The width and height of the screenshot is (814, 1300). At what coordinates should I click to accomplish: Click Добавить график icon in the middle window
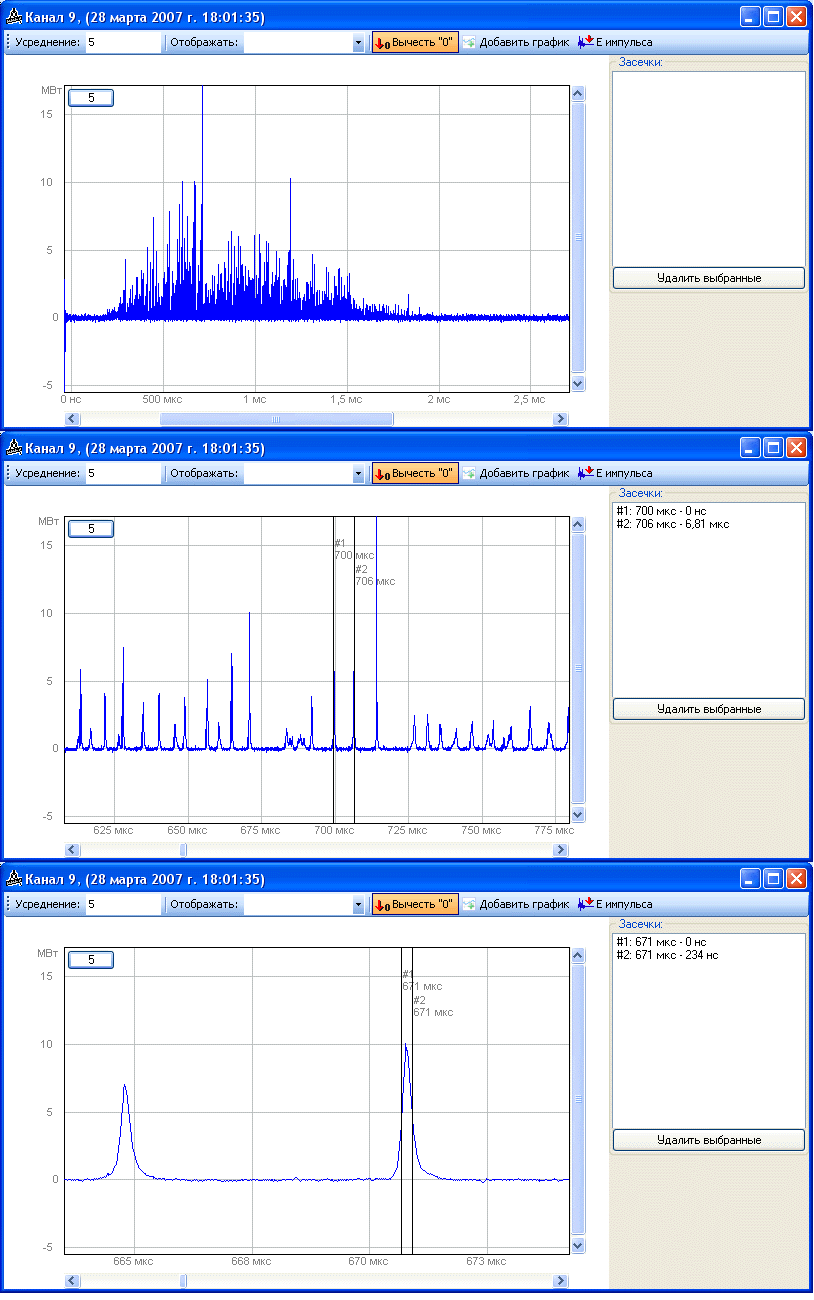(469, 473)
